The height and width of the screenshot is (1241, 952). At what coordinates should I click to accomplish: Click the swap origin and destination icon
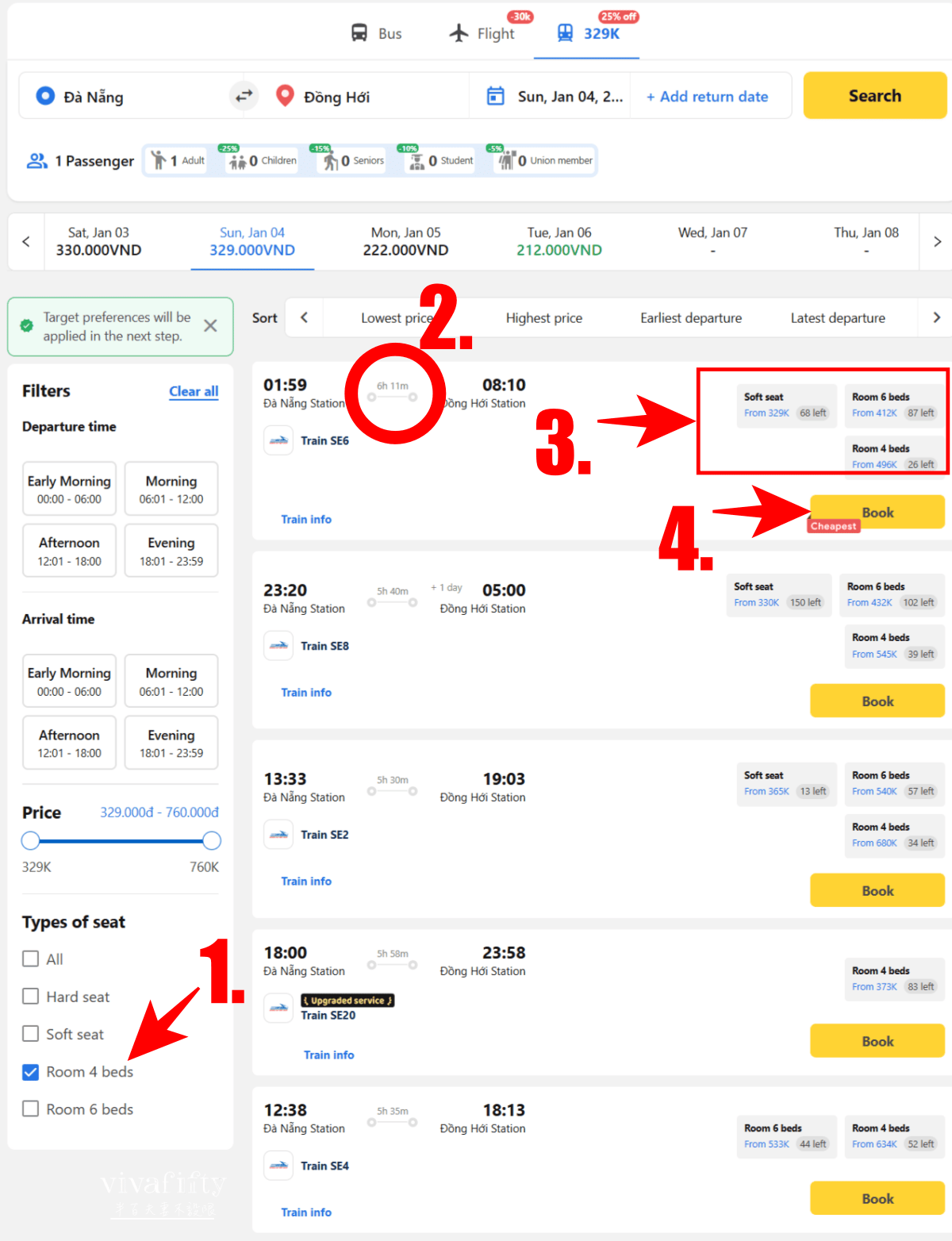coord(244,96)
